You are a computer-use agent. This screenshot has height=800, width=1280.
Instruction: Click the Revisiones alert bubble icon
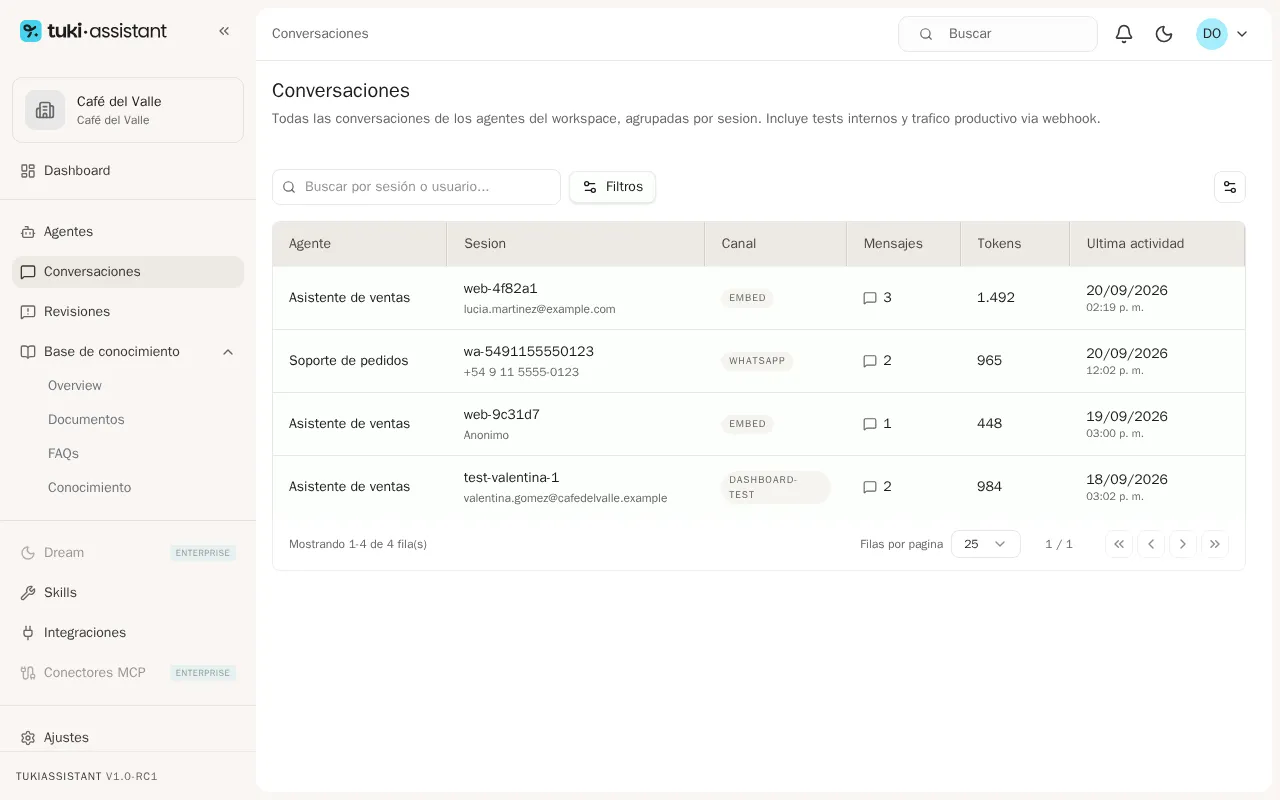pos(28,312)
